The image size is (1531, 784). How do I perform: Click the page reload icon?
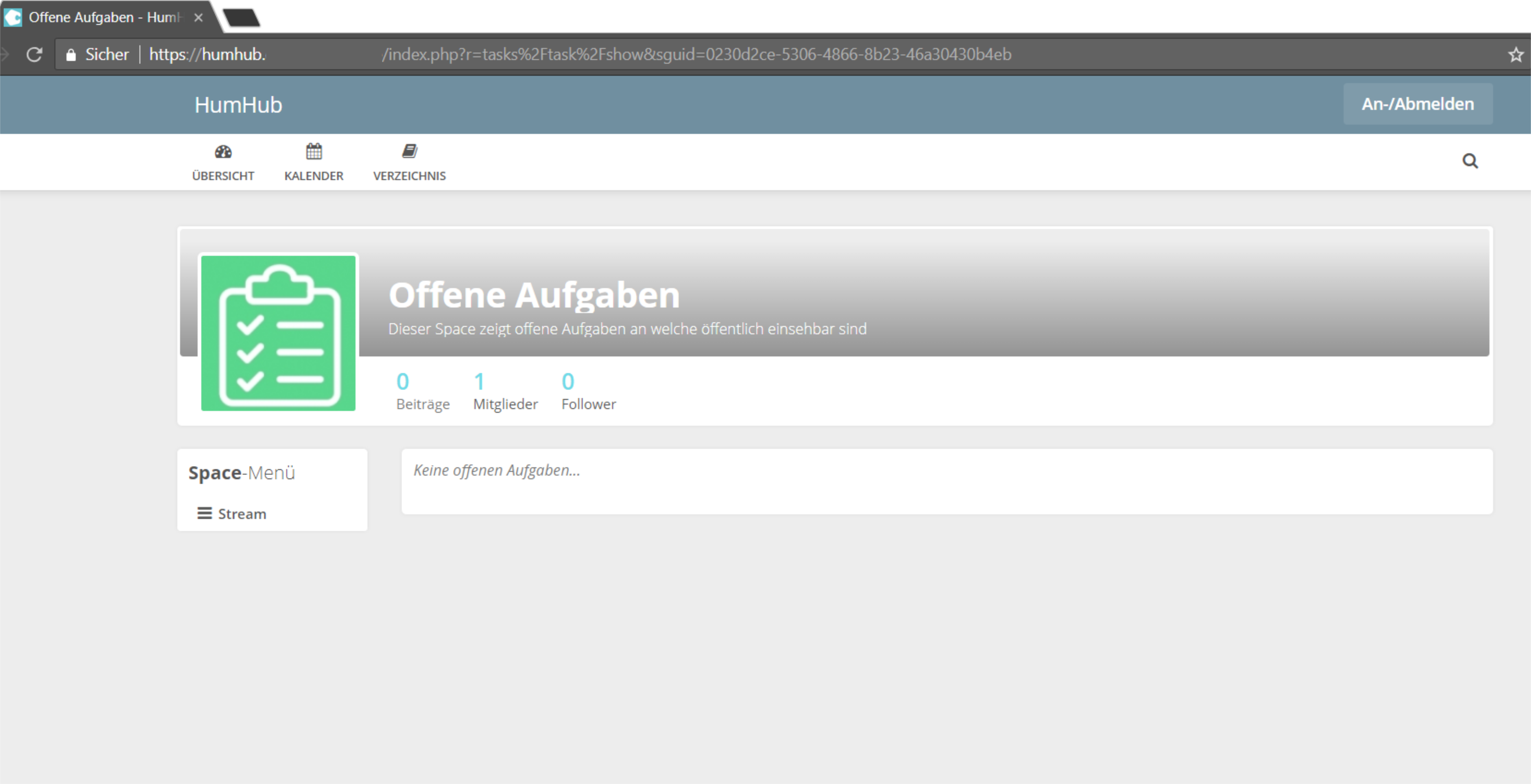click(34, 54)
